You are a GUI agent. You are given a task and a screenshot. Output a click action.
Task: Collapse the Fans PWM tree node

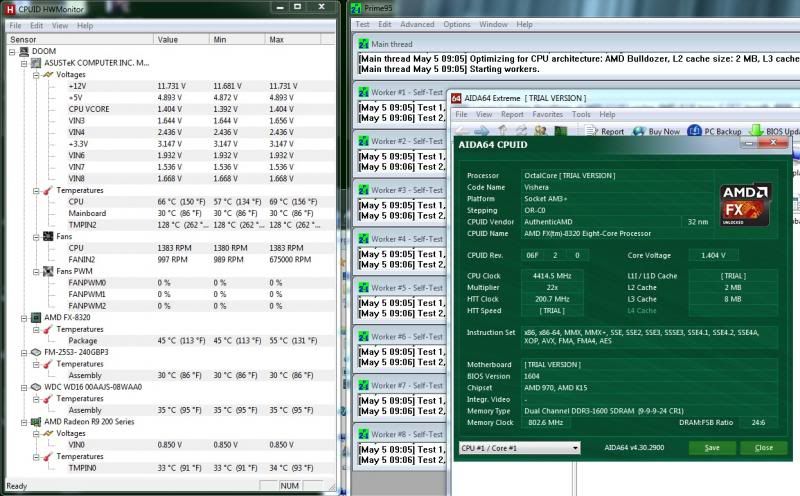pyautogui.click(x=36, y=271)
